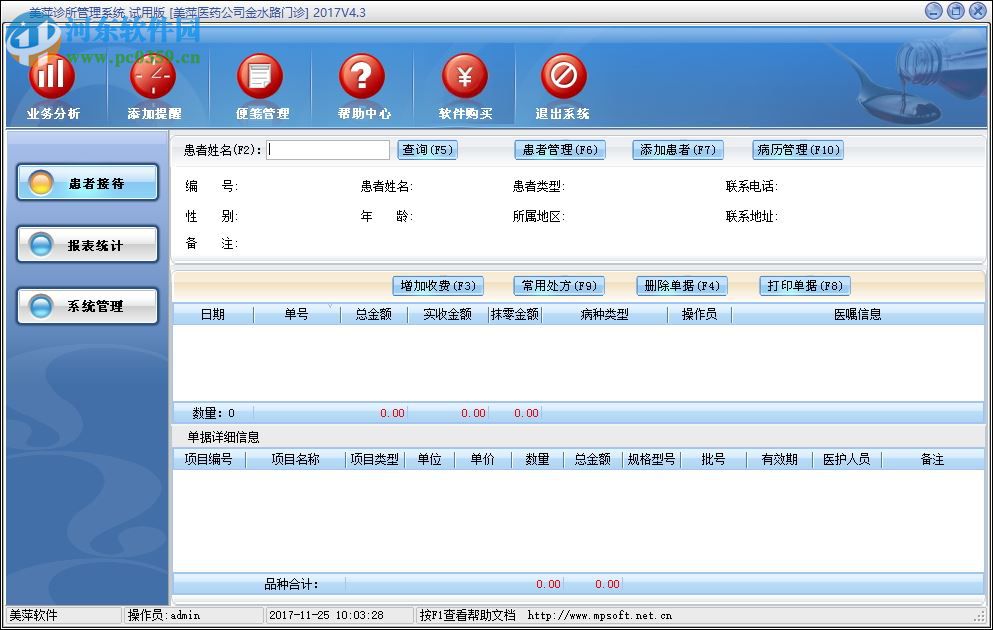The width and height of the screenshot is (993, 630).
Task: Click the 查询(F5) search button
Action: coord(427,149)
